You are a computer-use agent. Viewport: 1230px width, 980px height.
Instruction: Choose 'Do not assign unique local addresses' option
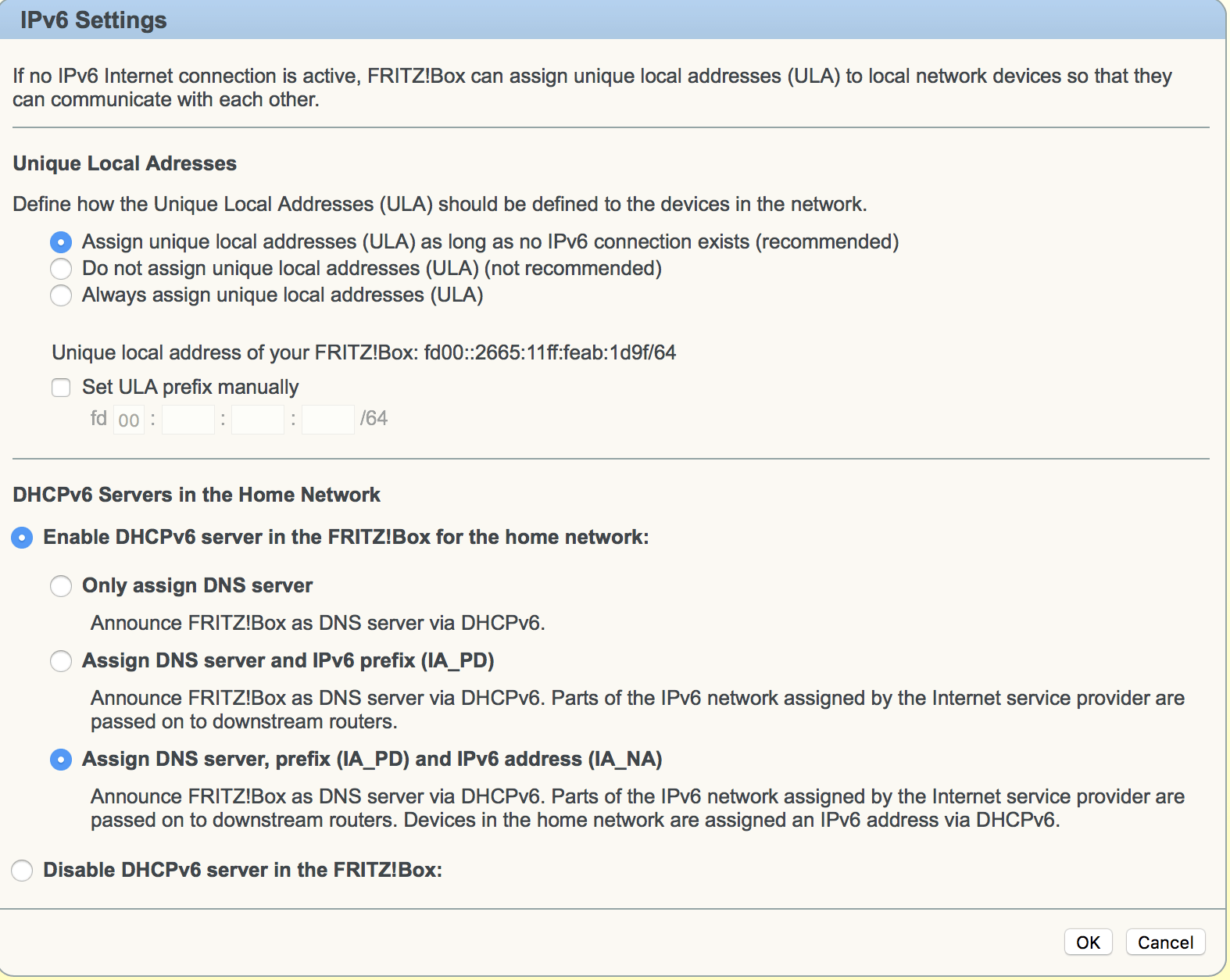pyautogui.click(x=61, y=269)
